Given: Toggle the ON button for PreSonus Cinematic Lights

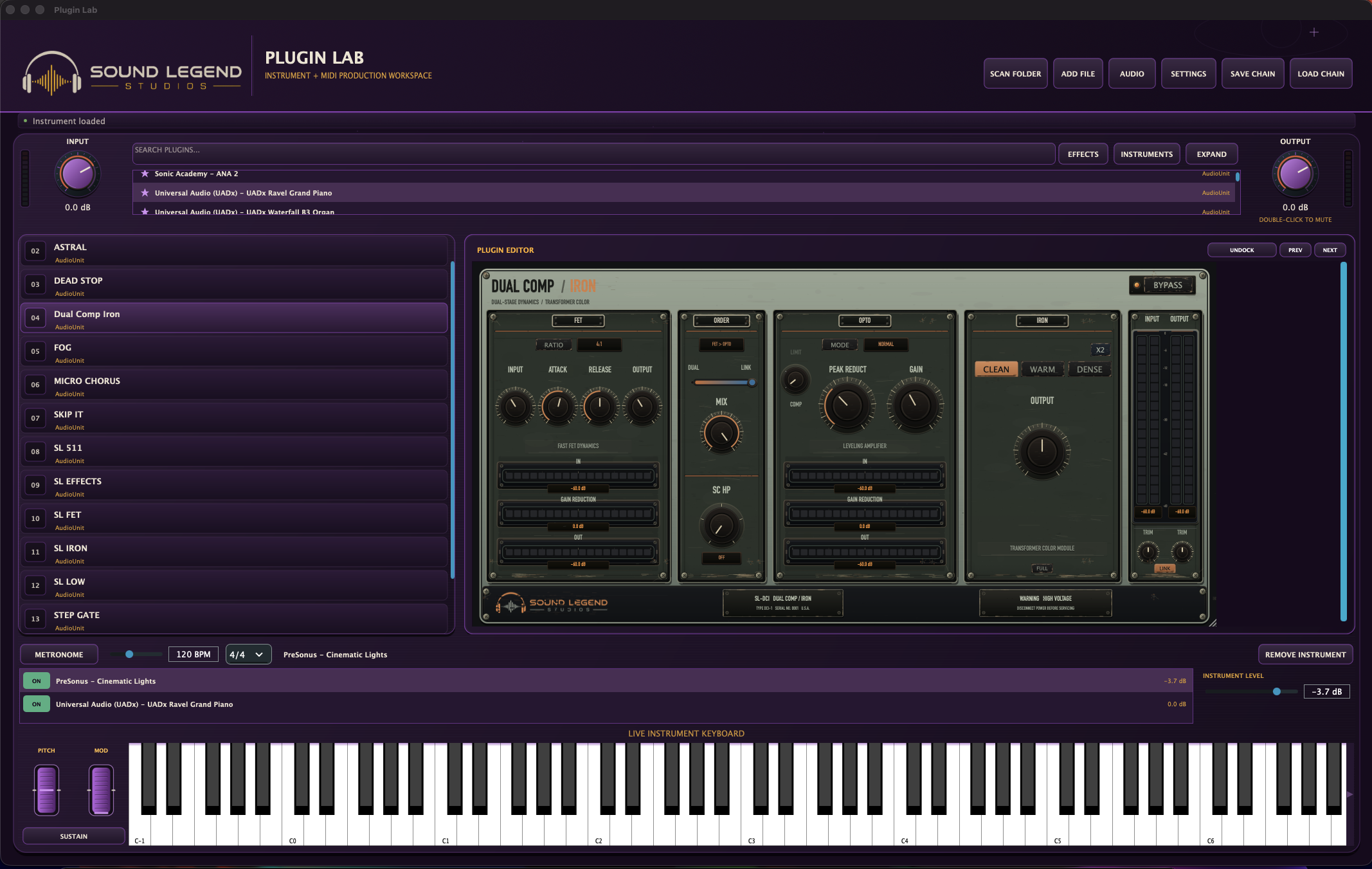Looking at the screenshot, I should pos(37,681).
